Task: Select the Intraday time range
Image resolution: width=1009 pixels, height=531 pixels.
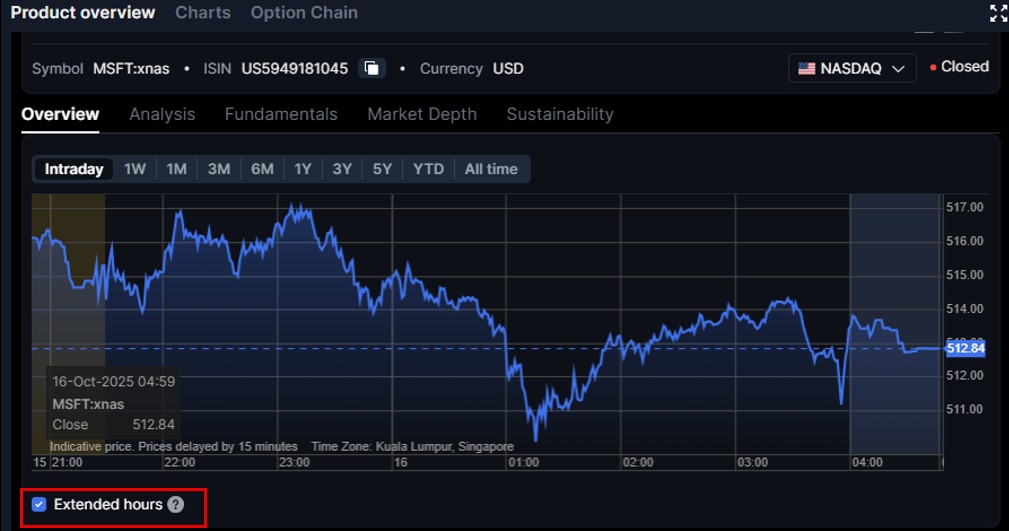Action: pyautogui.click(x=74, y=169)
